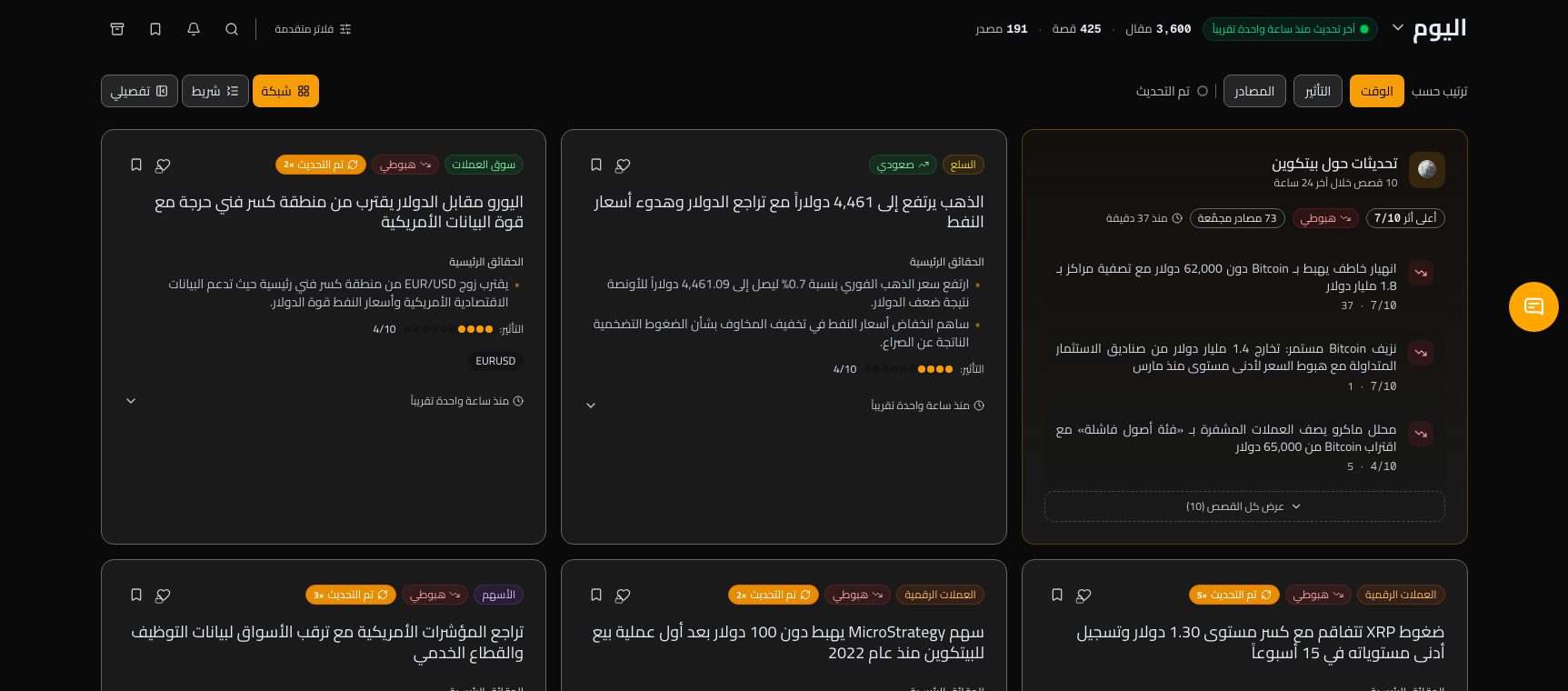Bookmark the MicroStrategy stock article
The height and width of the screenshot is (691, 1568).
click(x=596, y=595)
